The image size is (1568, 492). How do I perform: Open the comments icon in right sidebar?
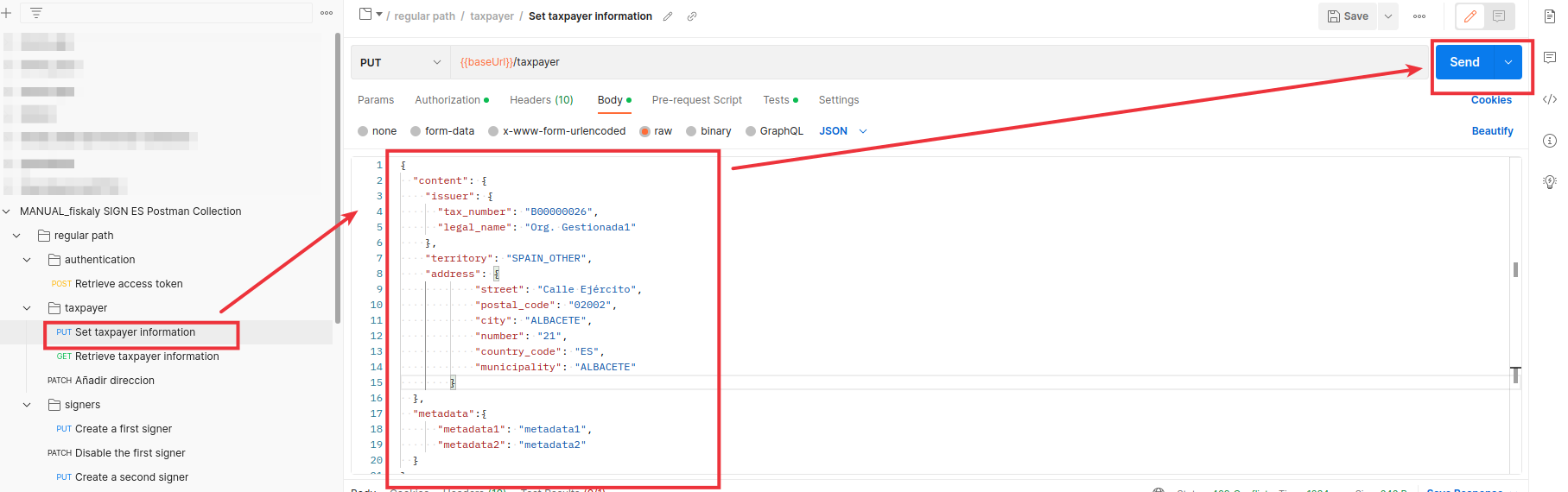(x=1549, y=58)
